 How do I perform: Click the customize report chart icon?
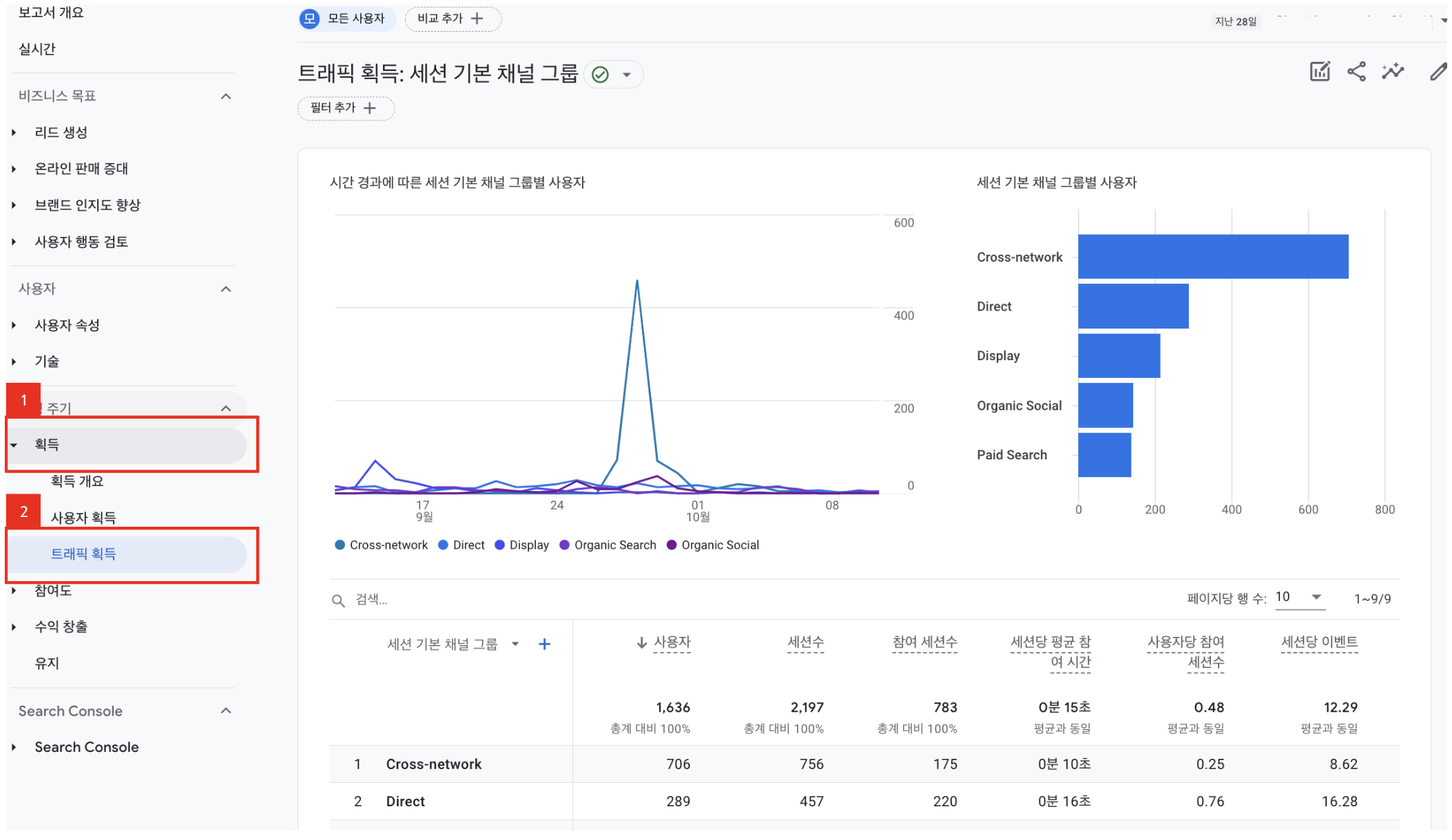point(1319,72)
